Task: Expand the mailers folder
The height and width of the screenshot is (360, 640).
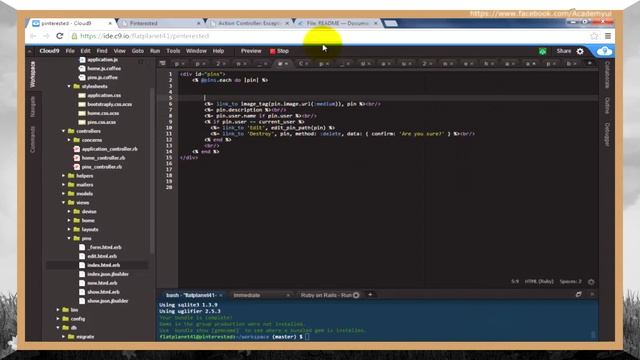Action: click(63, 185)
